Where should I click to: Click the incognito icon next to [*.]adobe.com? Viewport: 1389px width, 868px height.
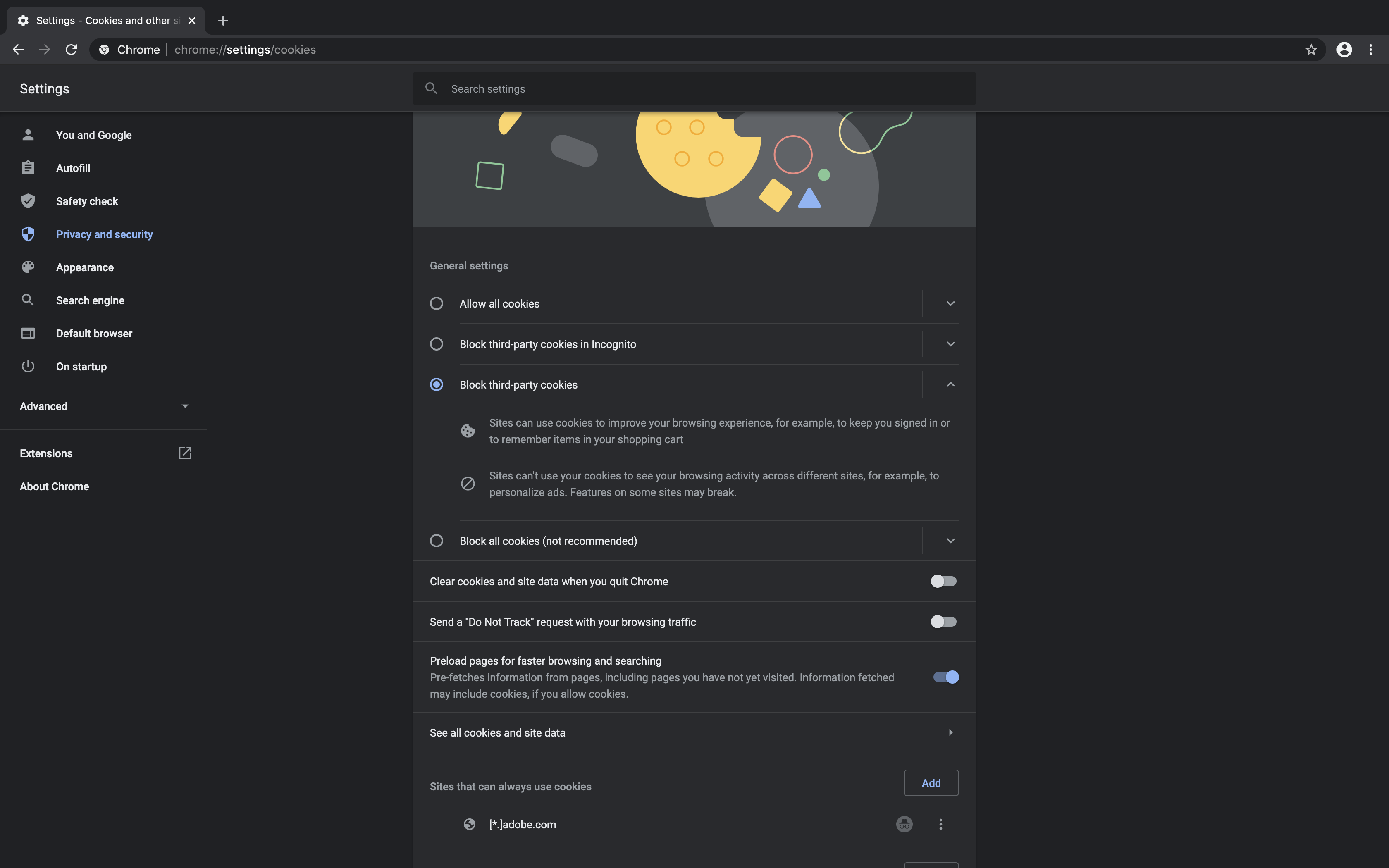coord(904,824)
